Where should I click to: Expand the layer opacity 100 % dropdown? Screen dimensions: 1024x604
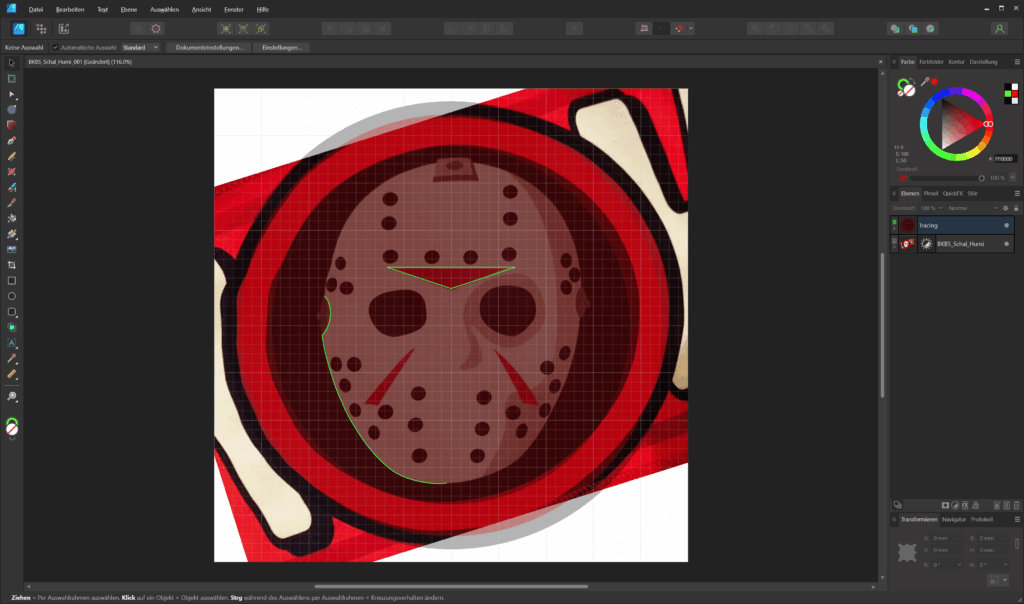932,208
